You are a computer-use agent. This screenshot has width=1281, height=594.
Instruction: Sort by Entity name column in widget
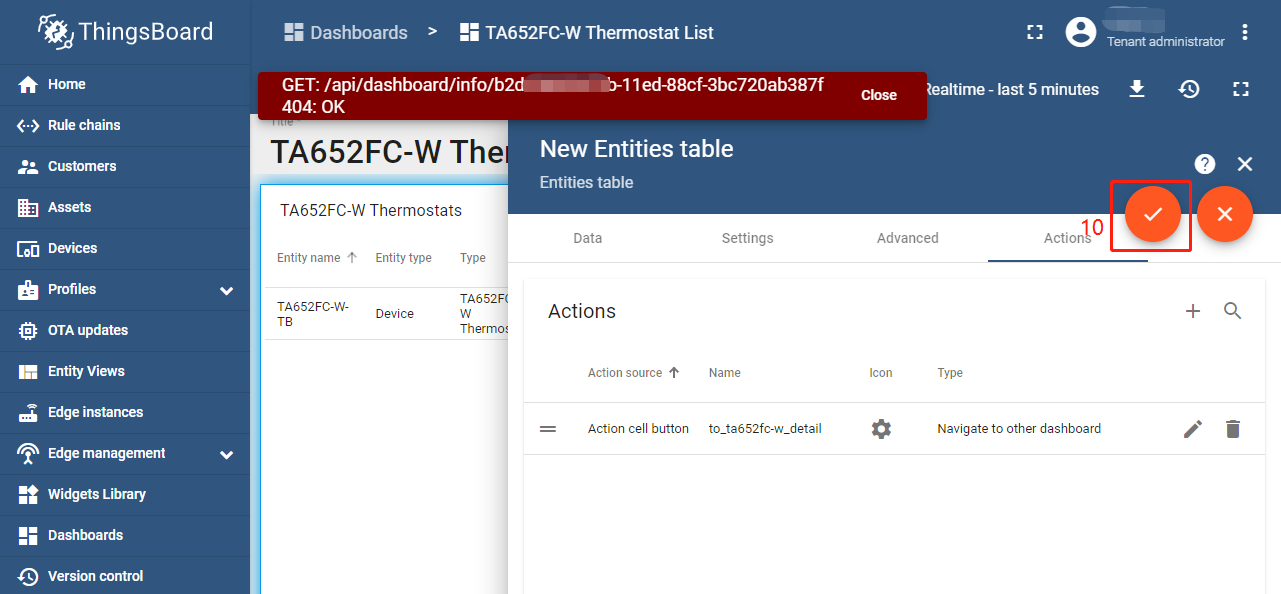click(317, 257)
